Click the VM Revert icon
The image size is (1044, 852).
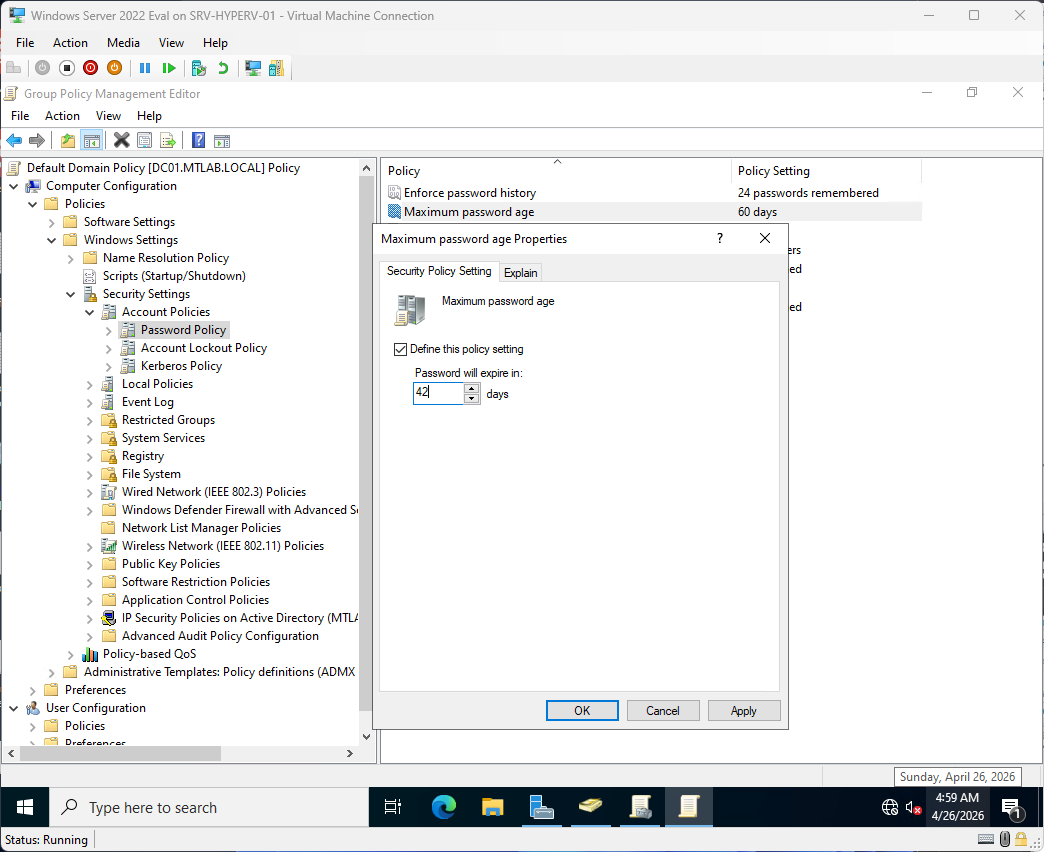[x=223, y=68]
